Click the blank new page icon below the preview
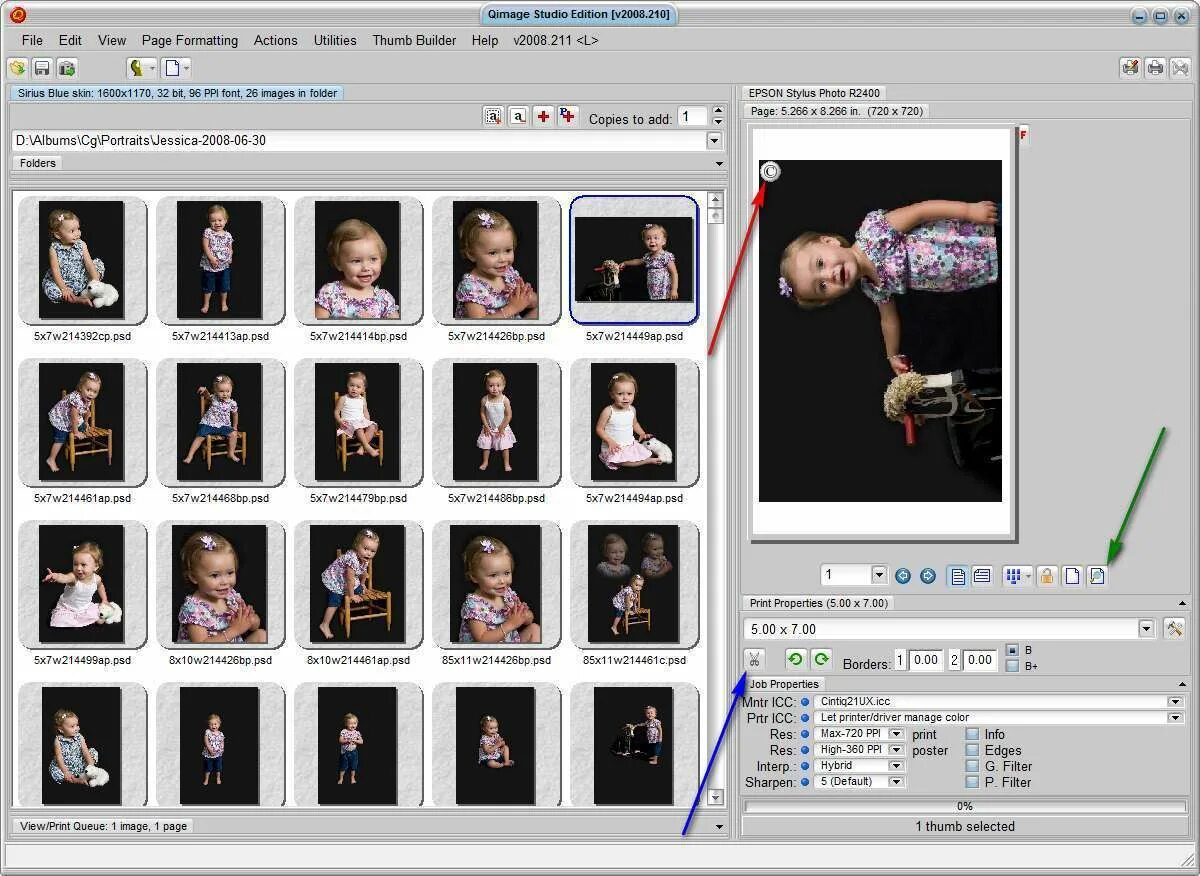 (1072, 576)
